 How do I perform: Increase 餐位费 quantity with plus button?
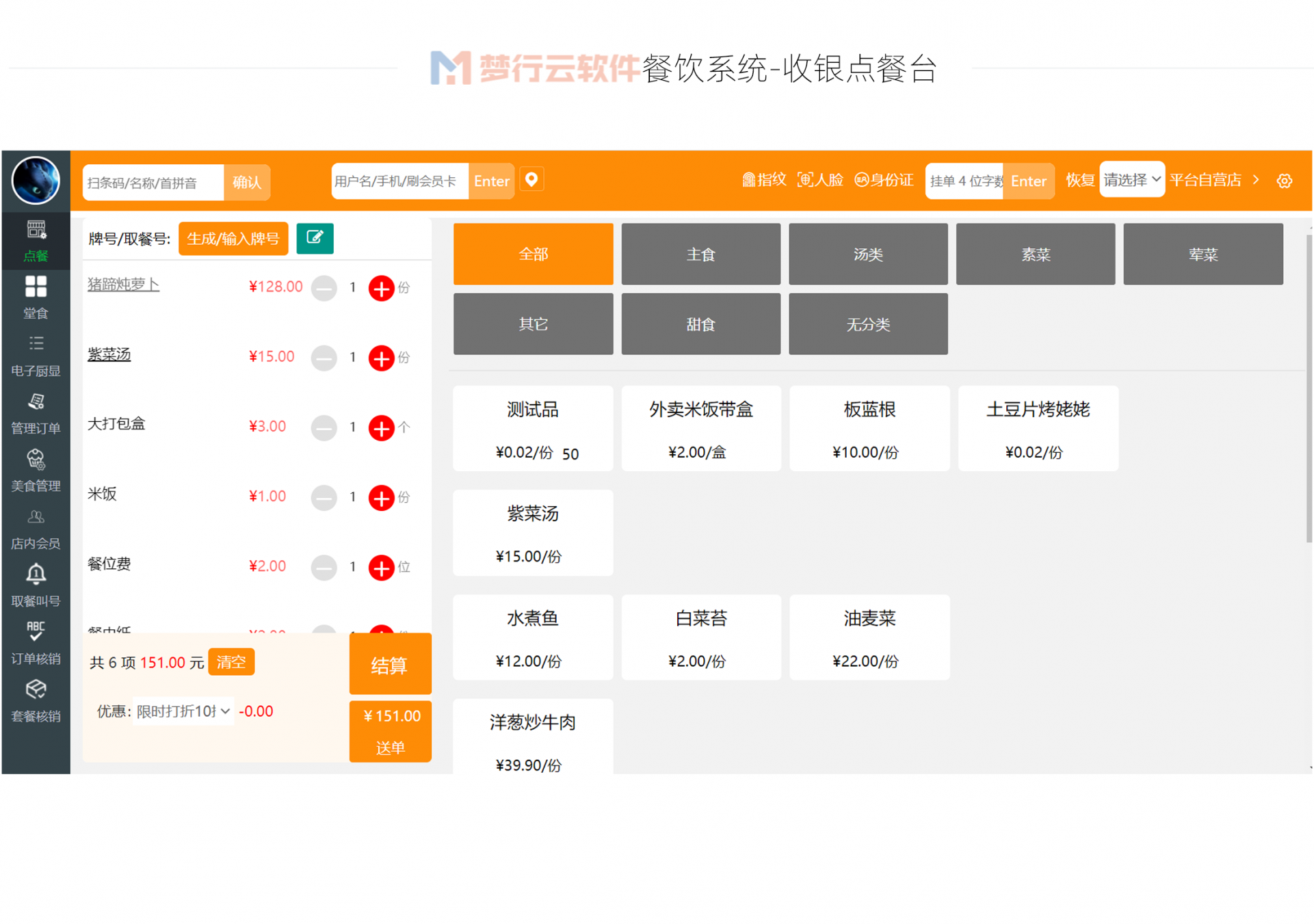(x=381, y=567)
